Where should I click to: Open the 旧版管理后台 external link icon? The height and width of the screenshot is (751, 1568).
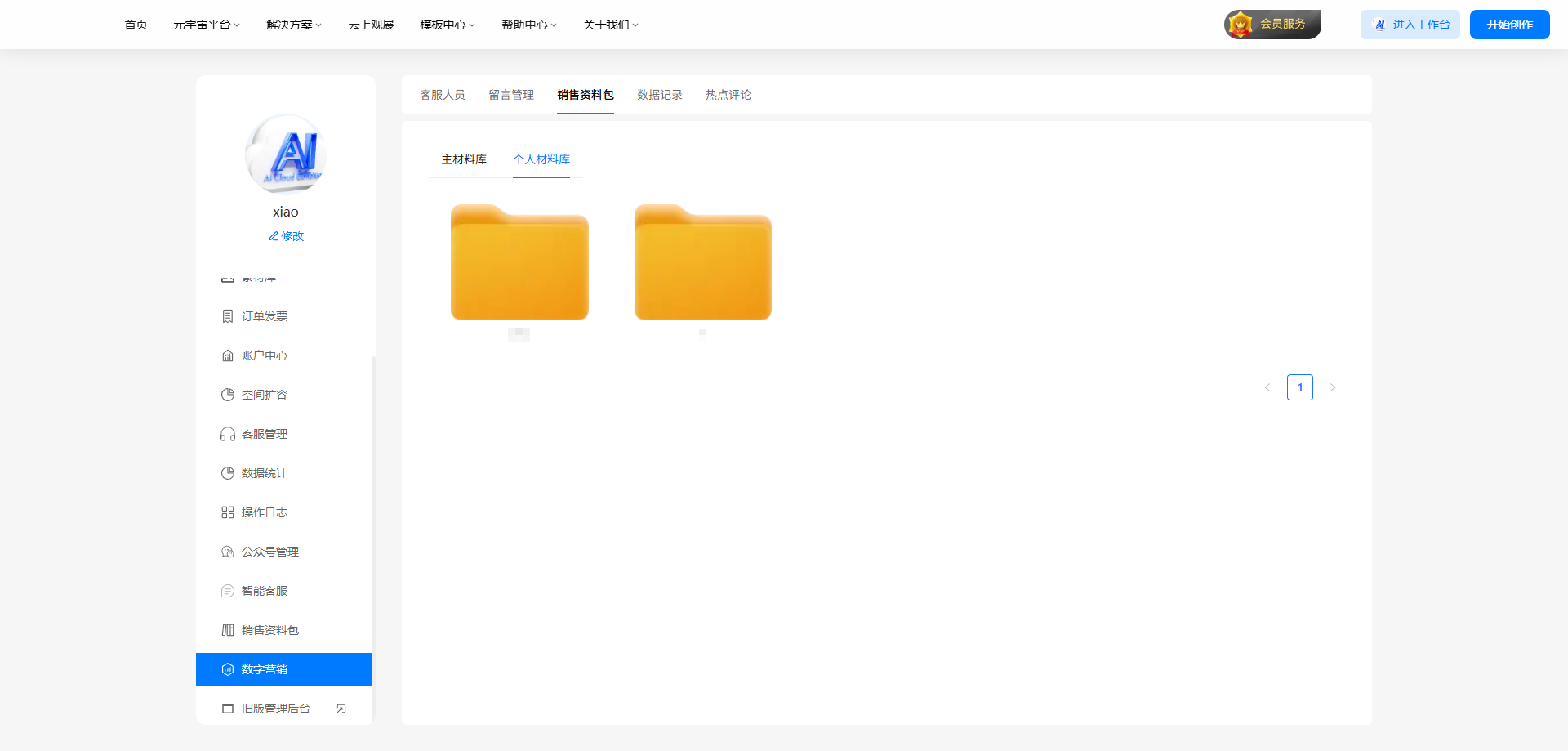click(x=341, y=708)
